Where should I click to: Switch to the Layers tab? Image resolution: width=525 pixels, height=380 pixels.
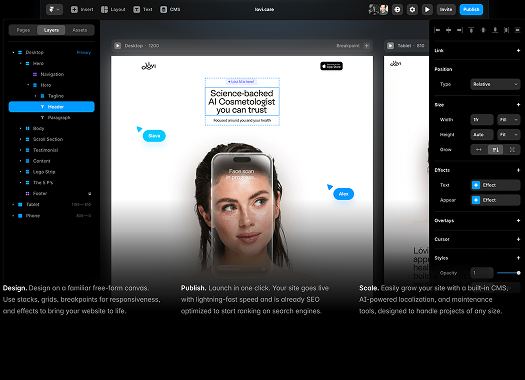51,30
